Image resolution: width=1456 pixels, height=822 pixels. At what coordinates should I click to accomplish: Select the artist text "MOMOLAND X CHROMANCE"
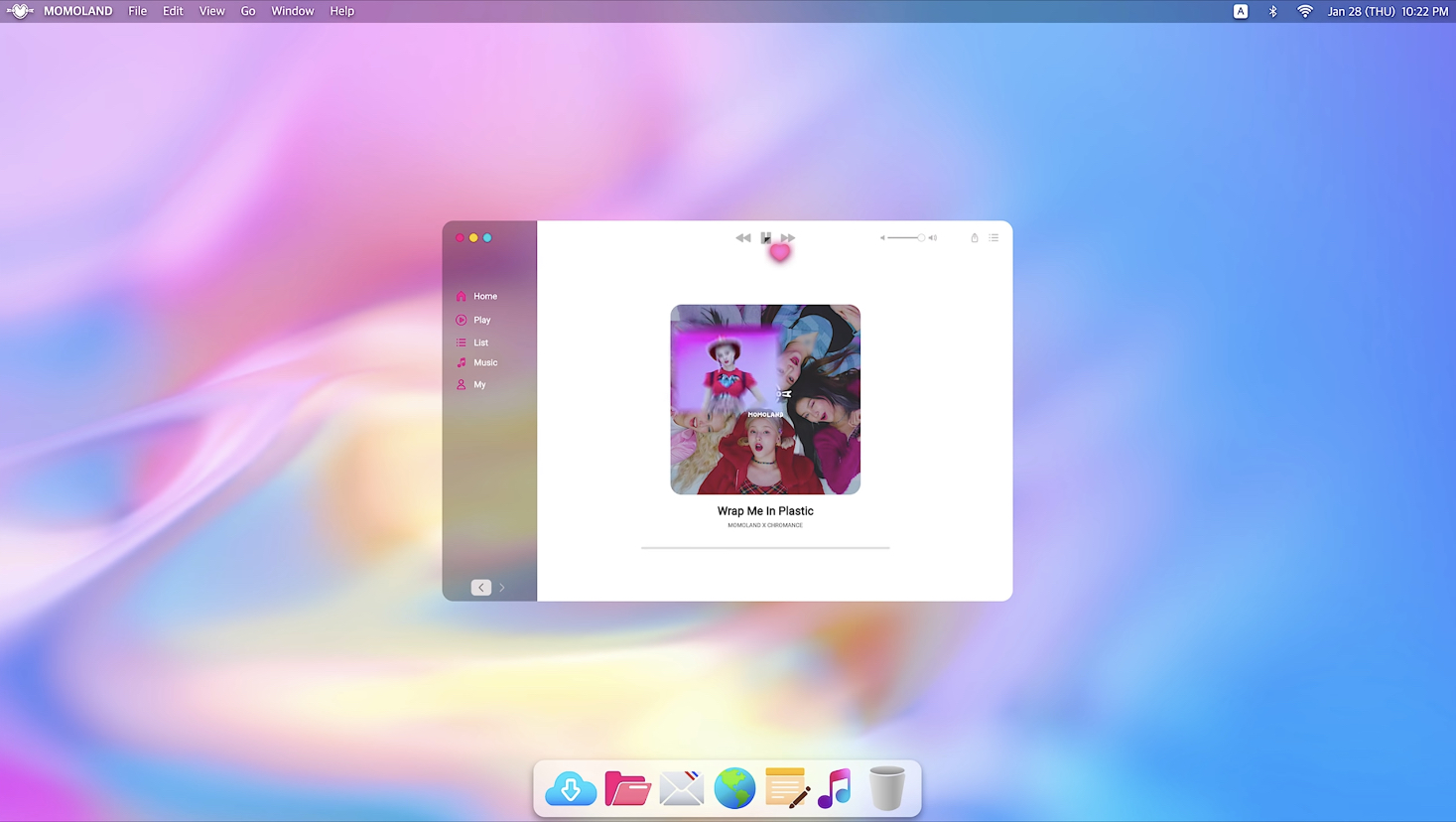pyautogui.click(x=765, y=525)
